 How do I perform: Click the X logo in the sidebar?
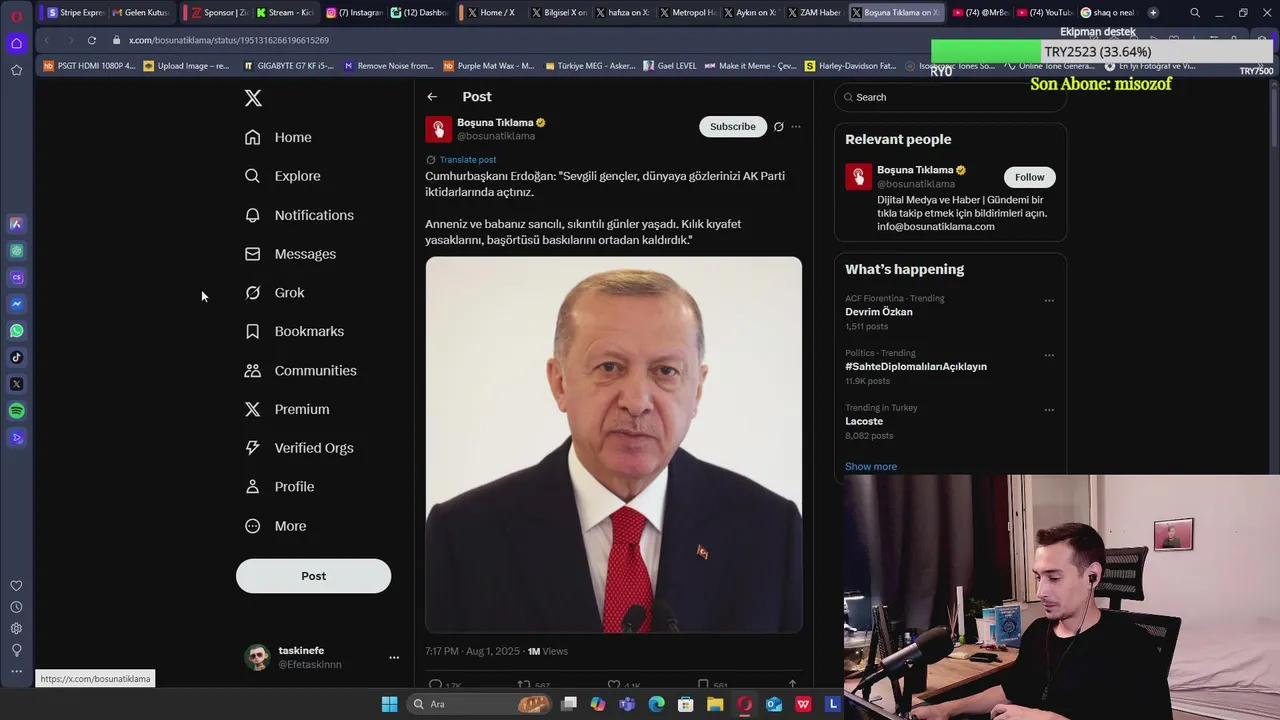point(253,98)
